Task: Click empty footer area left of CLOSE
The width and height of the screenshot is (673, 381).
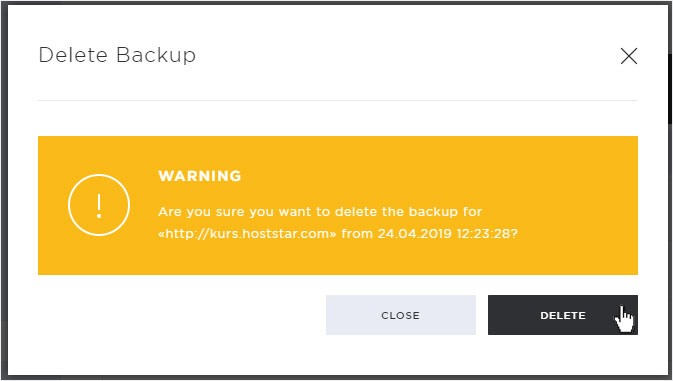Action: coord(180,315)
